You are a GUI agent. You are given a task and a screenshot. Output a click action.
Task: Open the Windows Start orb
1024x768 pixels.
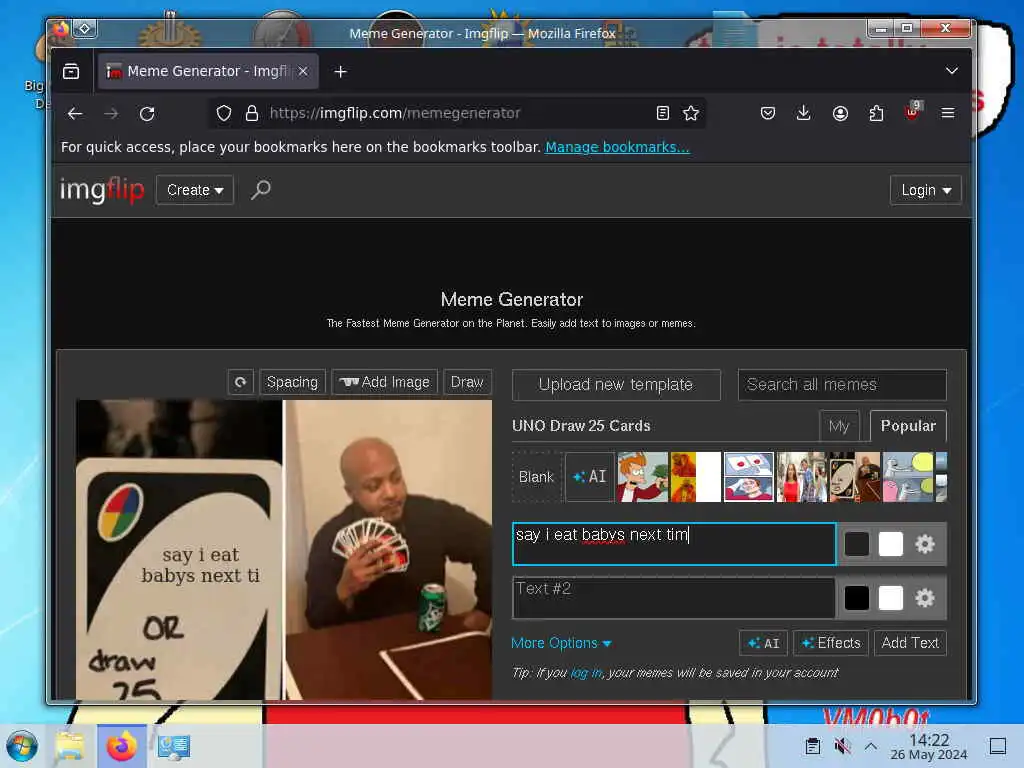pyautogui.click(x=22, y=746)
